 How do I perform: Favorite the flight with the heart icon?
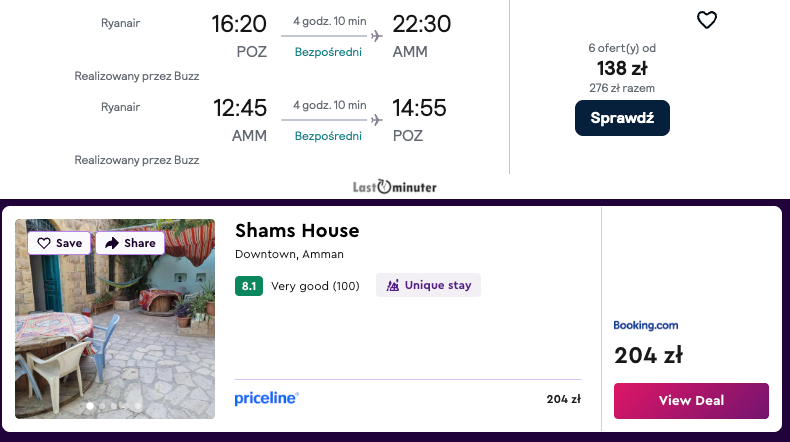(x=707, y=20)
